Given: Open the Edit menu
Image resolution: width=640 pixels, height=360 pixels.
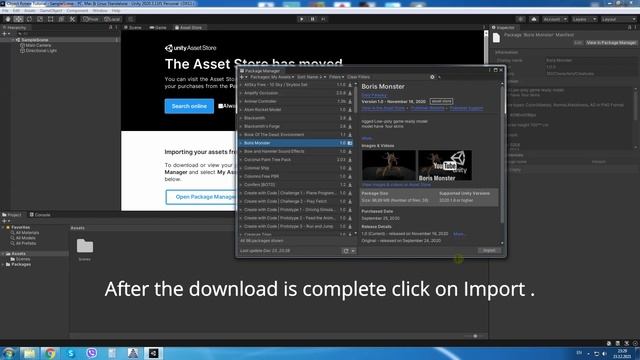Looking at the screenshot, I should pyautogui.click(x=16, y=11).
